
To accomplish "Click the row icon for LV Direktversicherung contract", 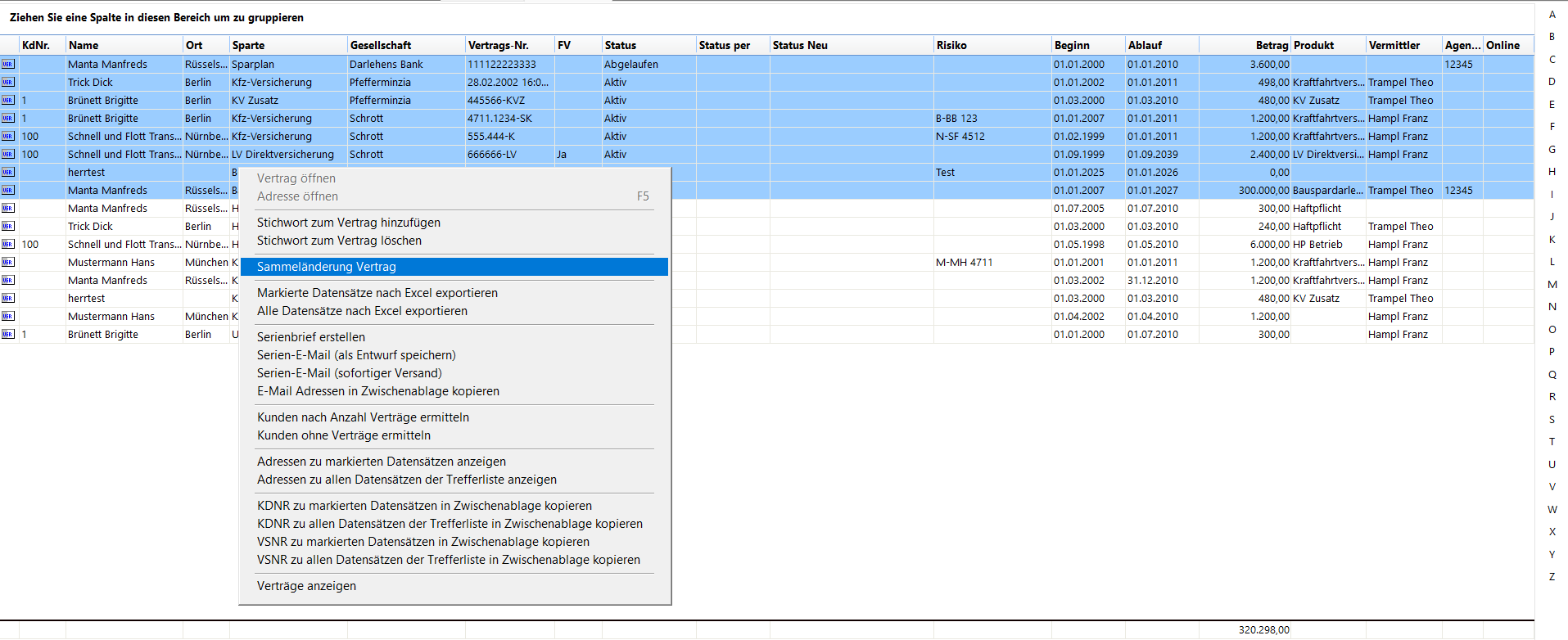I will coord(8,154).
